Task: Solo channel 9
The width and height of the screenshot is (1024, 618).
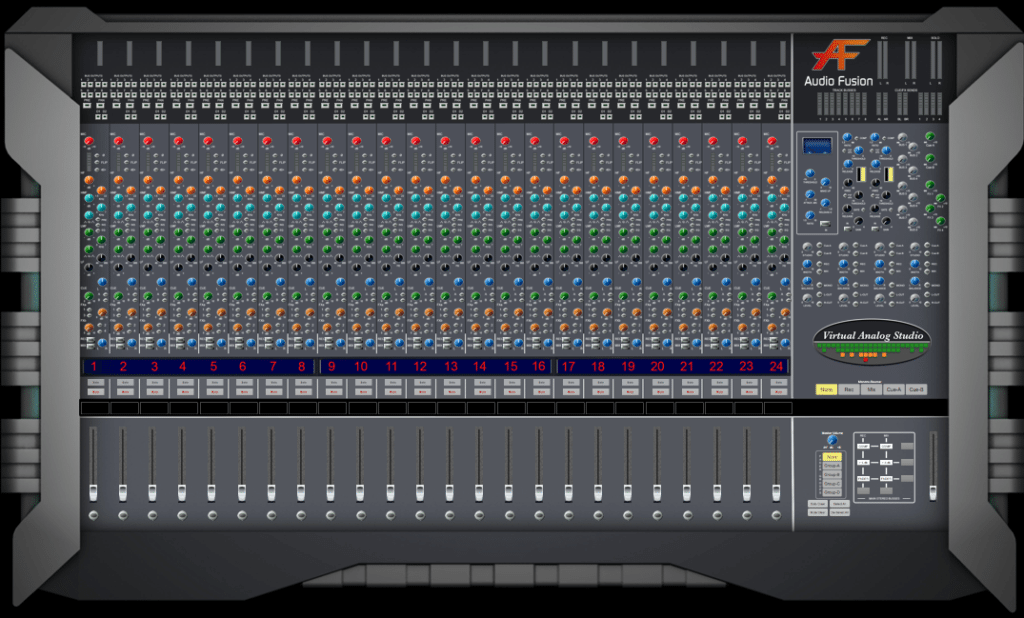Action: coord(331,381)
